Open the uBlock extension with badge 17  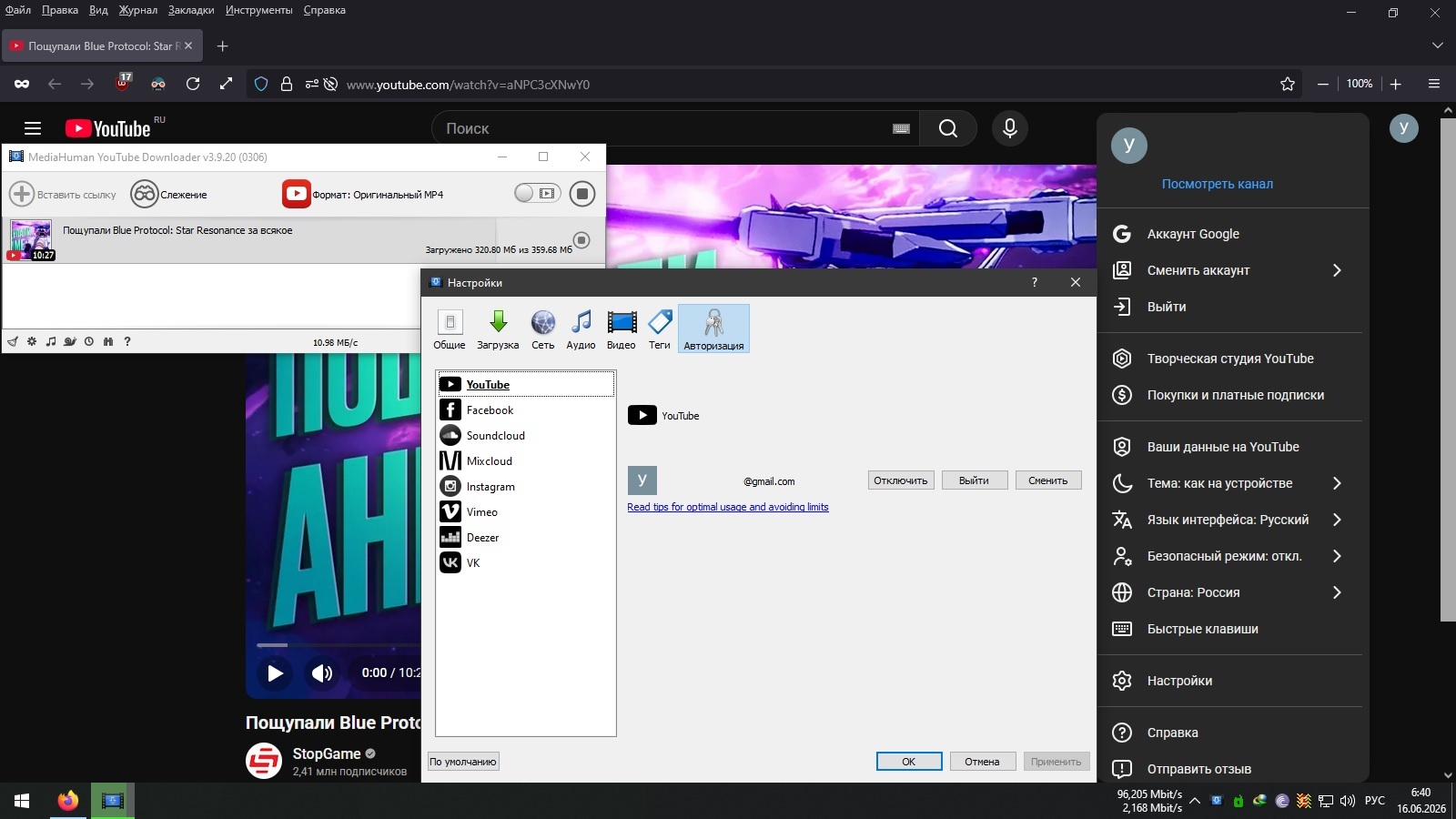pos(123,83)
